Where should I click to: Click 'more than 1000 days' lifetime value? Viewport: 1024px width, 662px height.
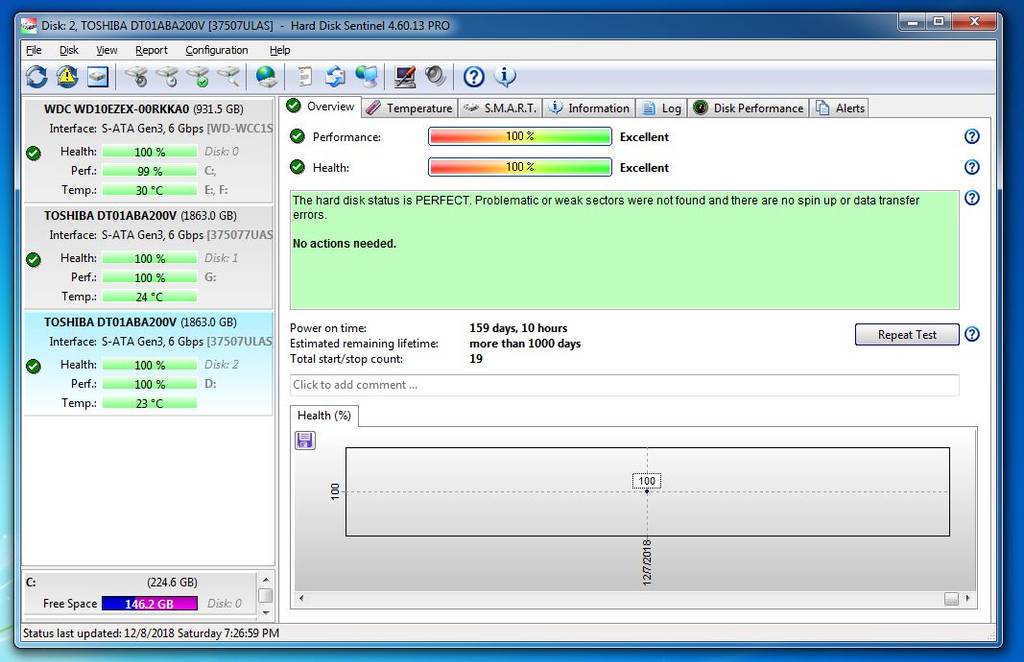coord(525,343)
